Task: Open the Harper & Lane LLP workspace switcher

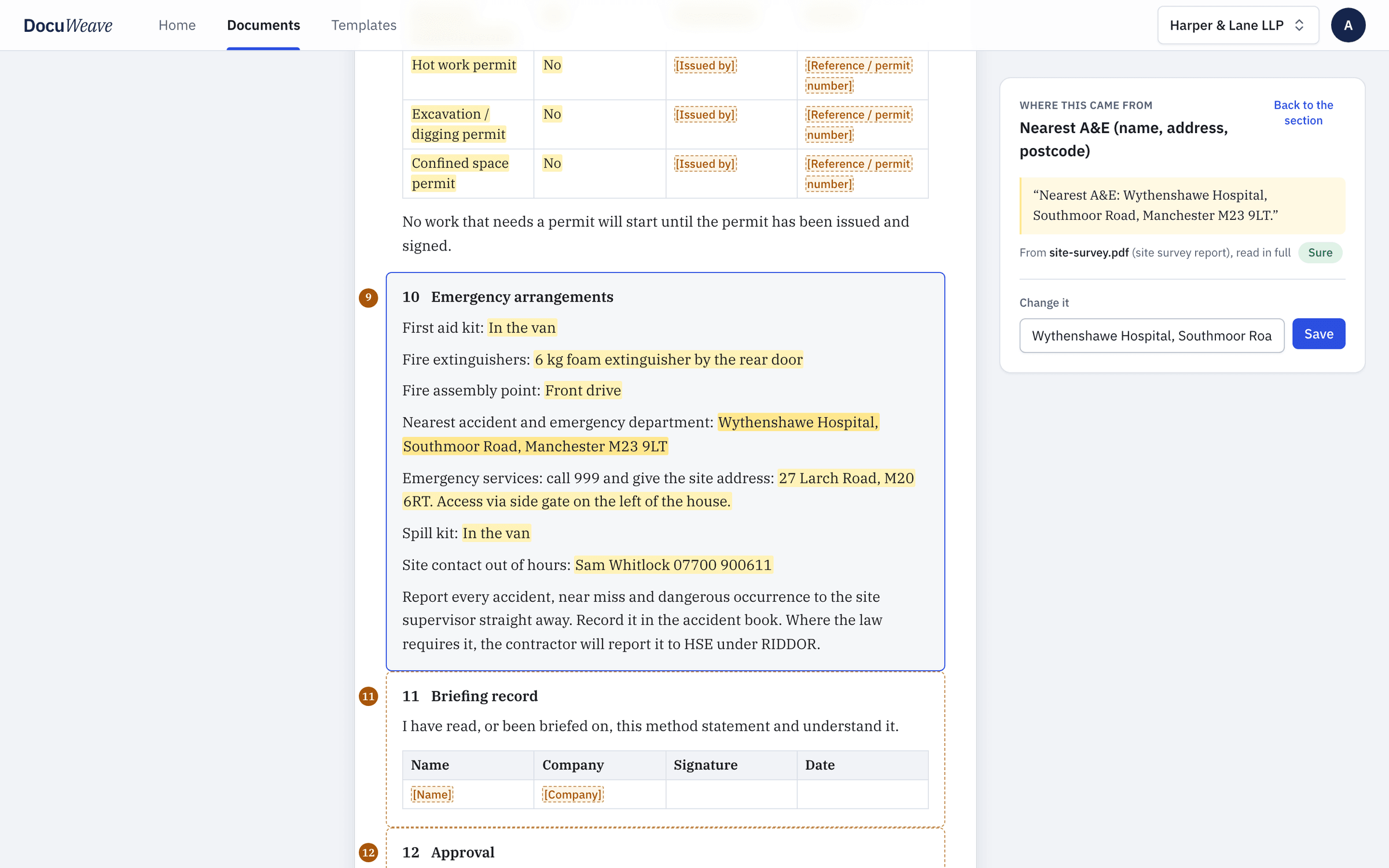Action: (x=1238, y=25)
